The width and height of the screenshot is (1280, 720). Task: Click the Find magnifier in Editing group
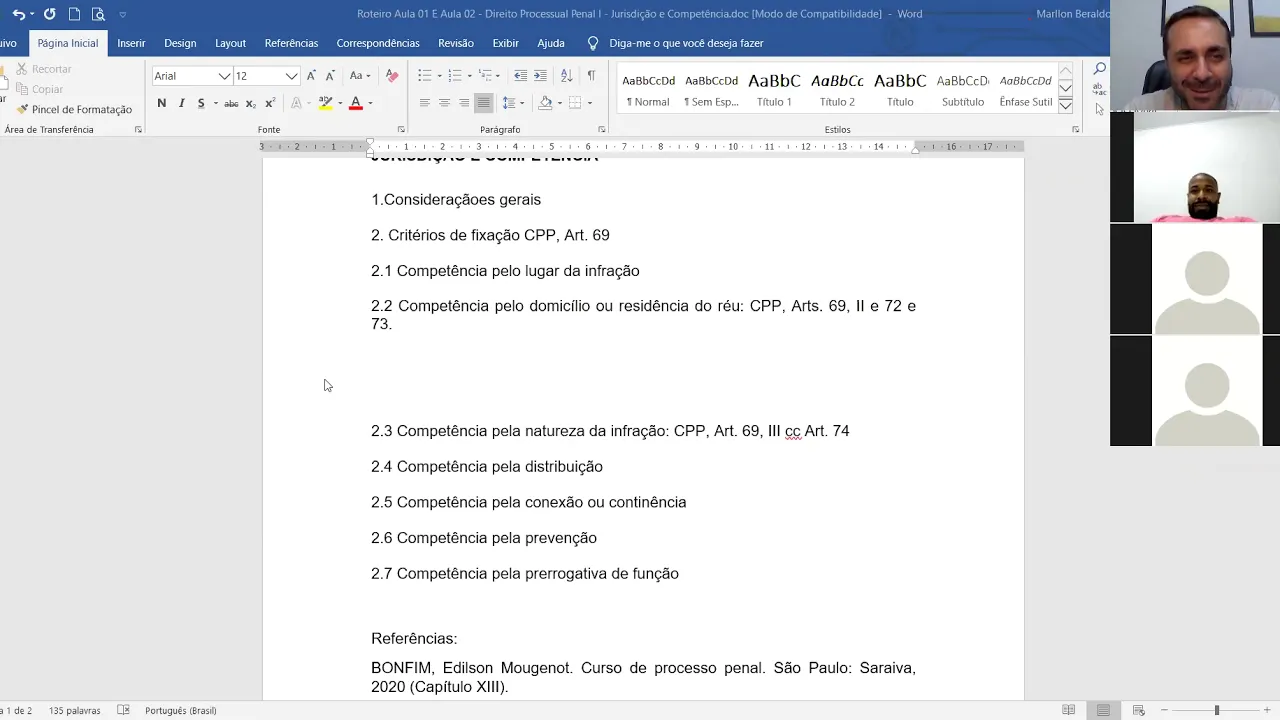click(x=1099, y=69)
